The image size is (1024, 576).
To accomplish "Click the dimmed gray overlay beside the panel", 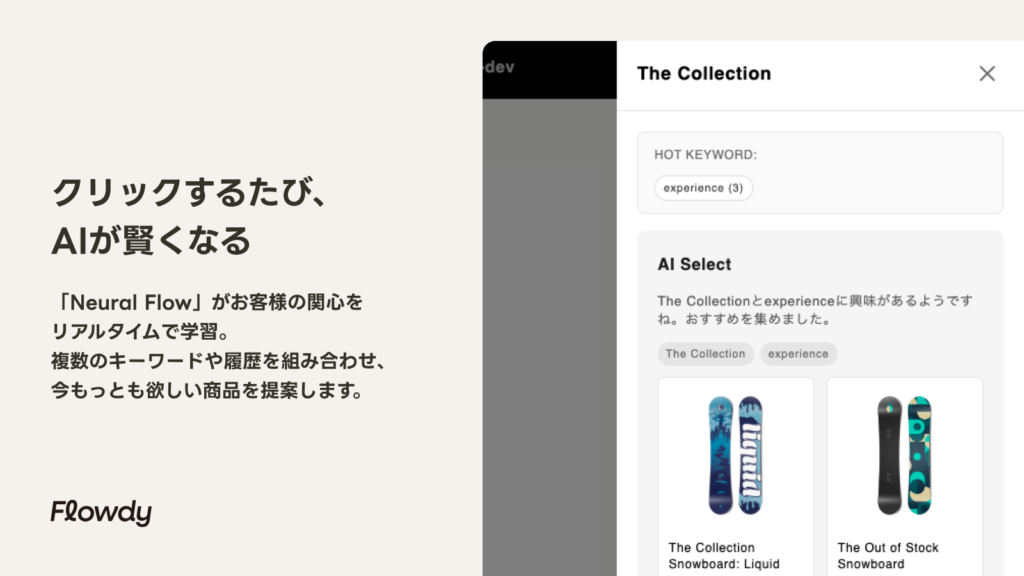I will click(x=549, y=337).
